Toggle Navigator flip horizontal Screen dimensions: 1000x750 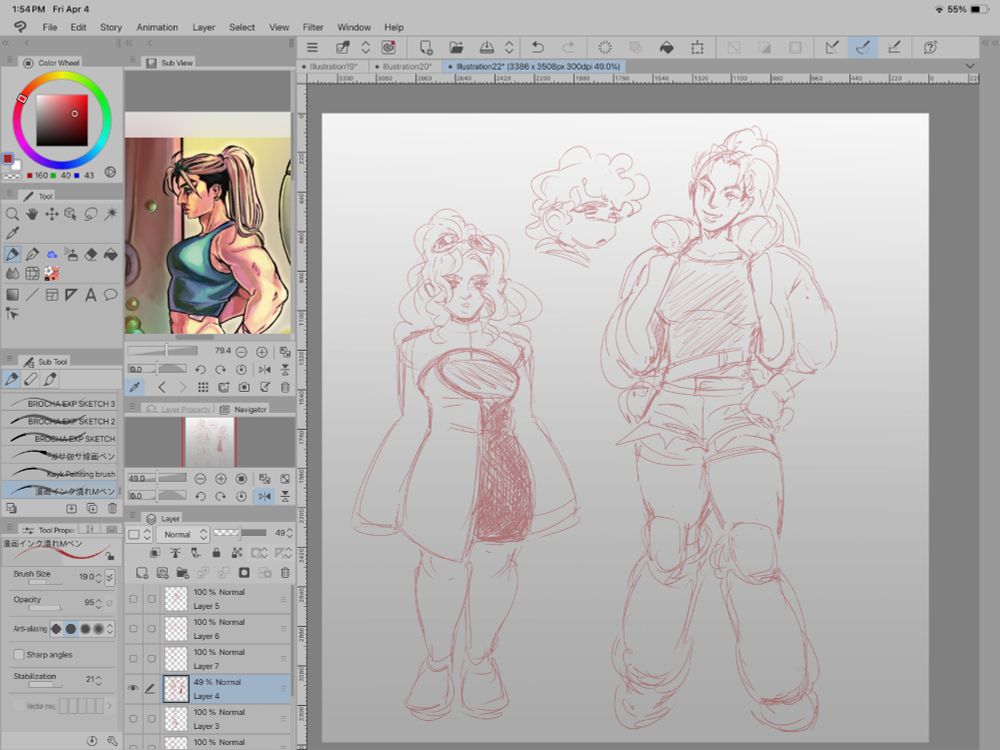(x=265, y=496)
